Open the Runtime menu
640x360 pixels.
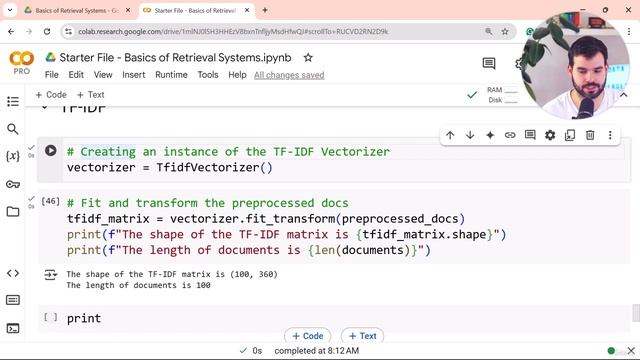point(171,75)
